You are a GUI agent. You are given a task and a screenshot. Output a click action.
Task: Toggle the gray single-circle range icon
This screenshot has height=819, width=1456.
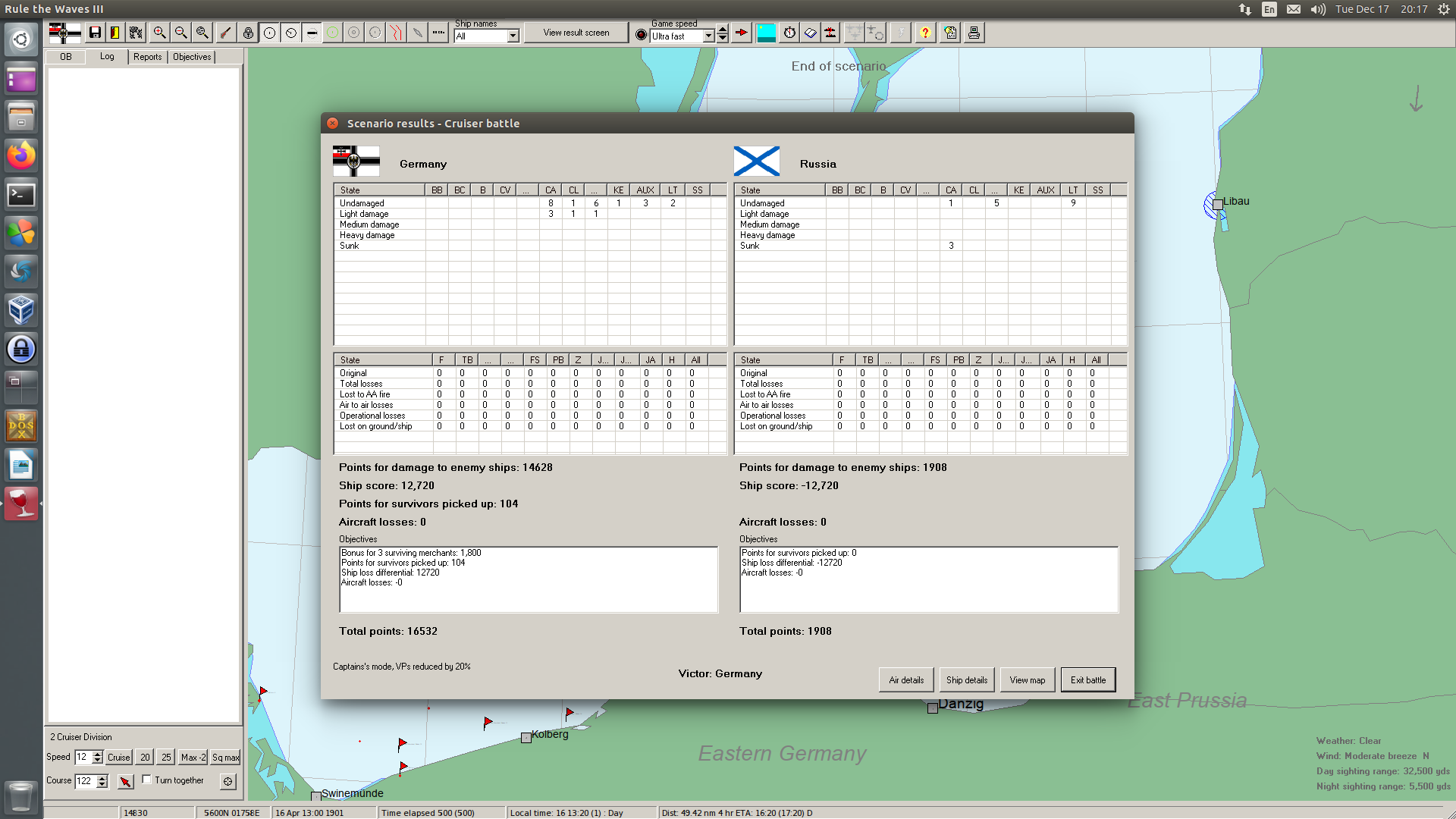click(x=375, y=33)
